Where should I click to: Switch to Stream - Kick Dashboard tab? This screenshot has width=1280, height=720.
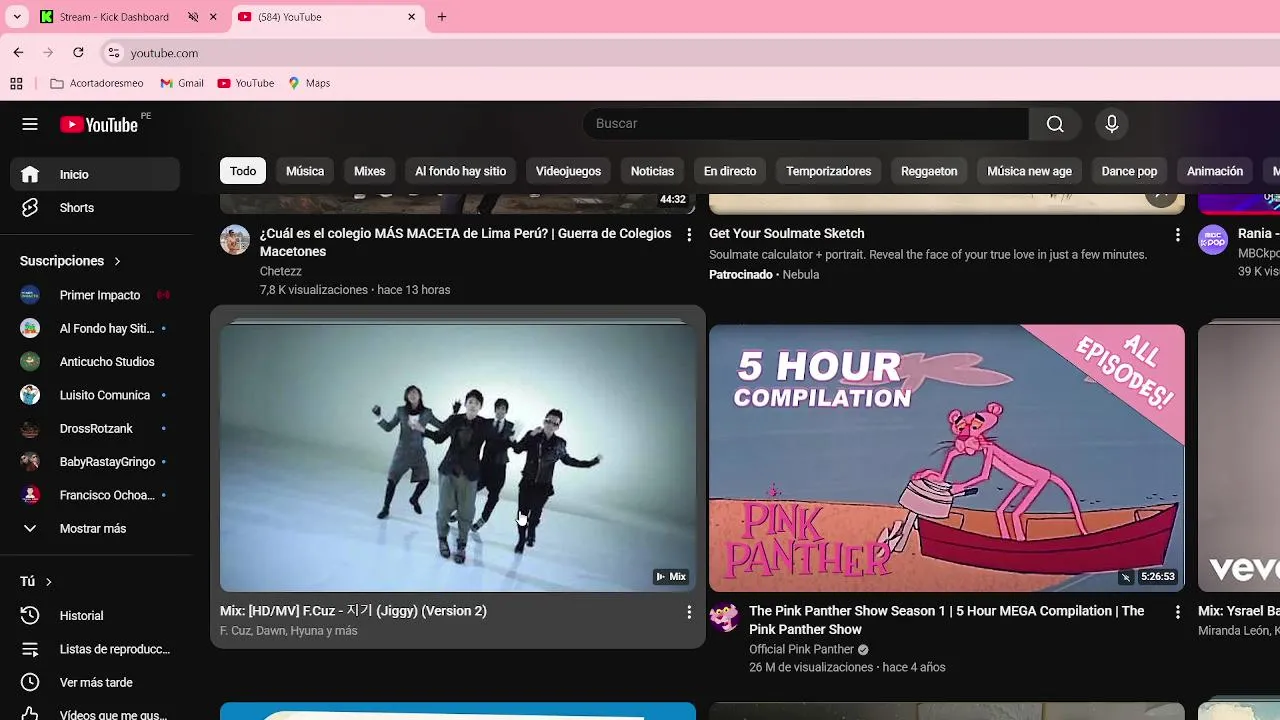point(114,17)
